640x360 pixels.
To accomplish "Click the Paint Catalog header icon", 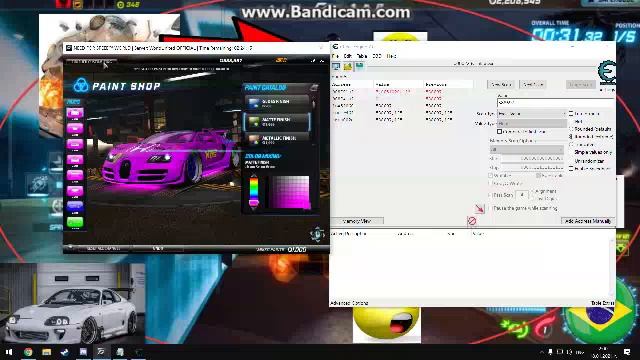I will click(x=313, y=87).
